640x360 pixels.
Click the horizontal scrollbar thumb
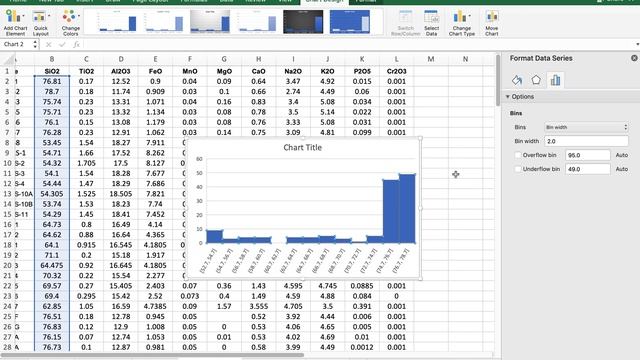(x=153, y=355)
